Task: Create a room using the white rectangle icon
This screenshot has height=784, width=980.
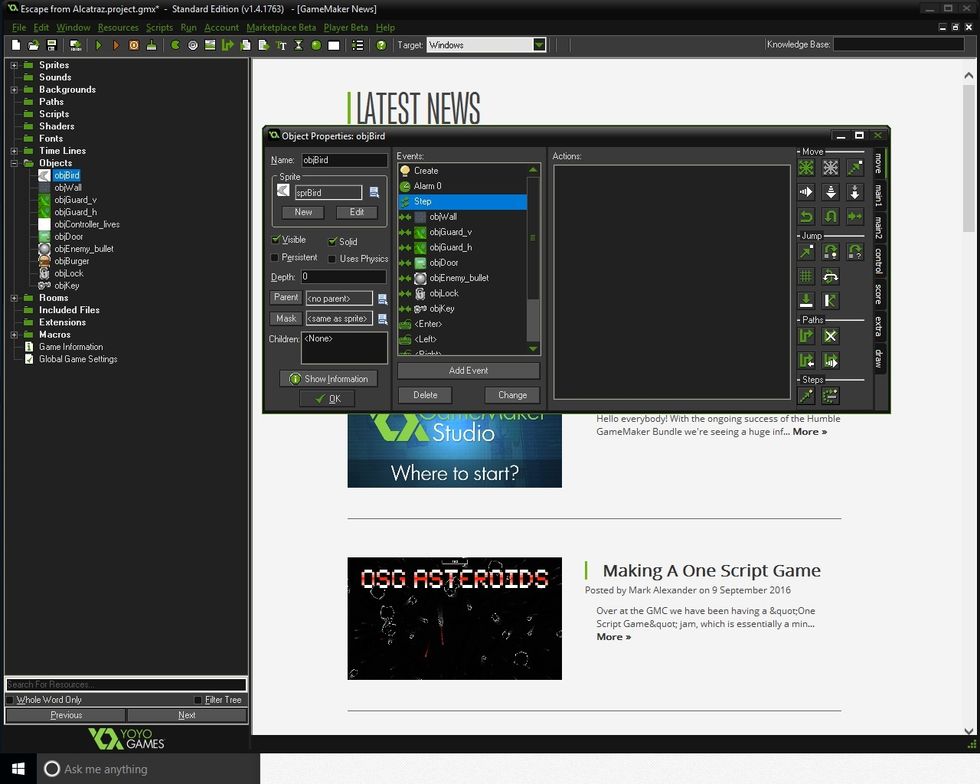Action: click(x=334, y=45)
